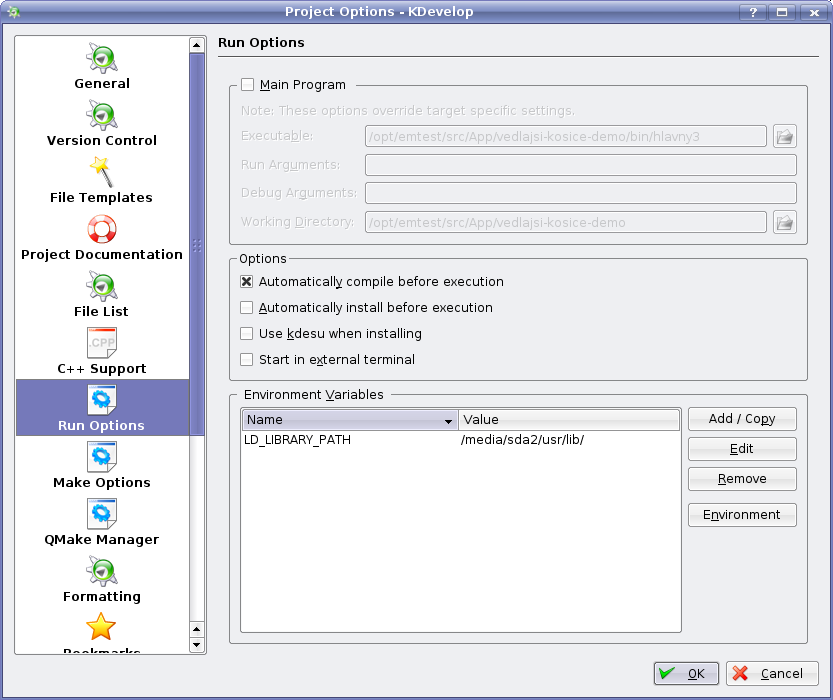Open the C++ Support page icon

pyautogui.click(x=102, y=344)
